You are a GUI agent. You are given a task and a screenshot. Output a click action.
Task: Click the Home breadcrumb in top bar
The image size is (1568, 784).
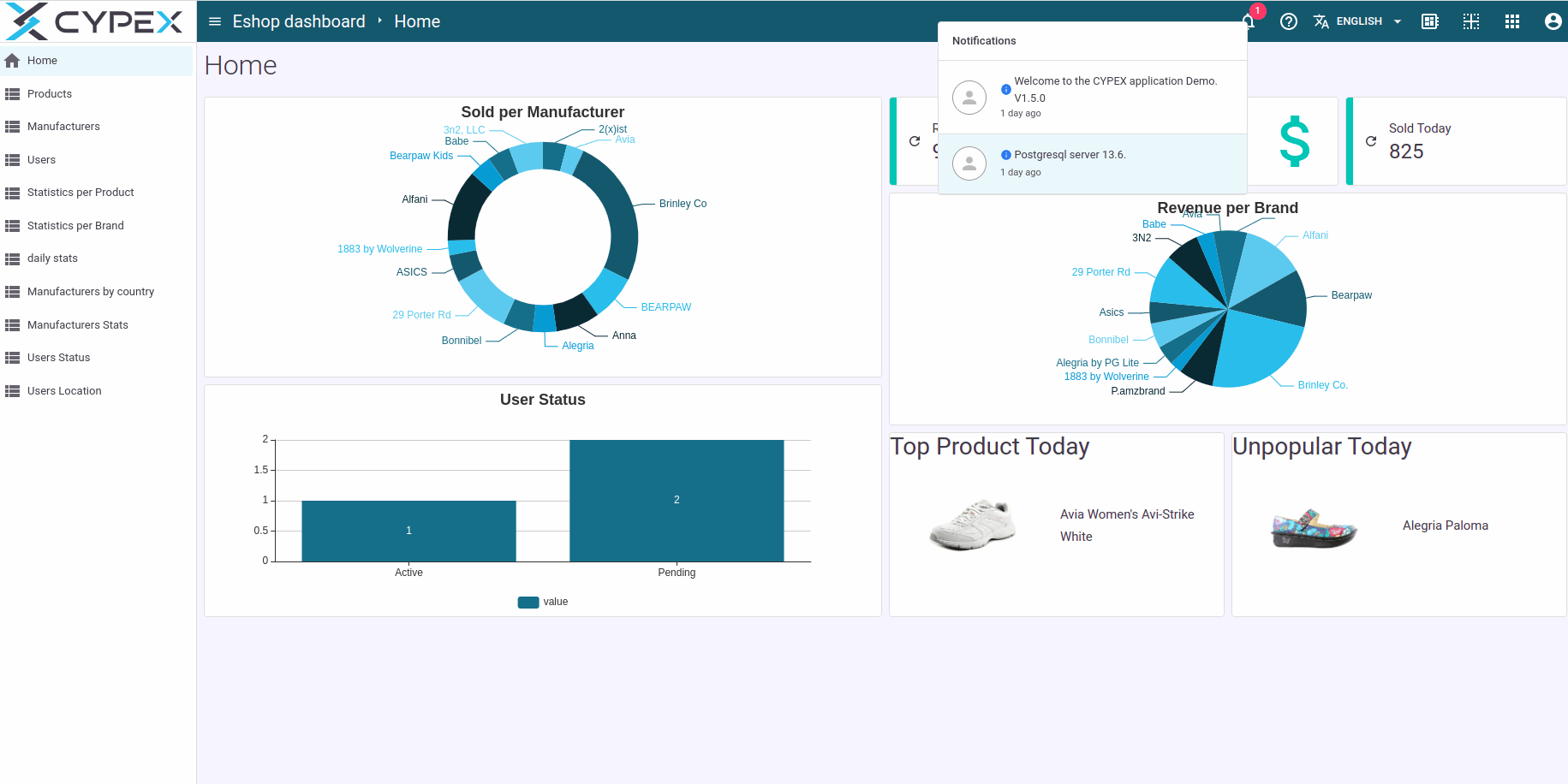[417, 21]
